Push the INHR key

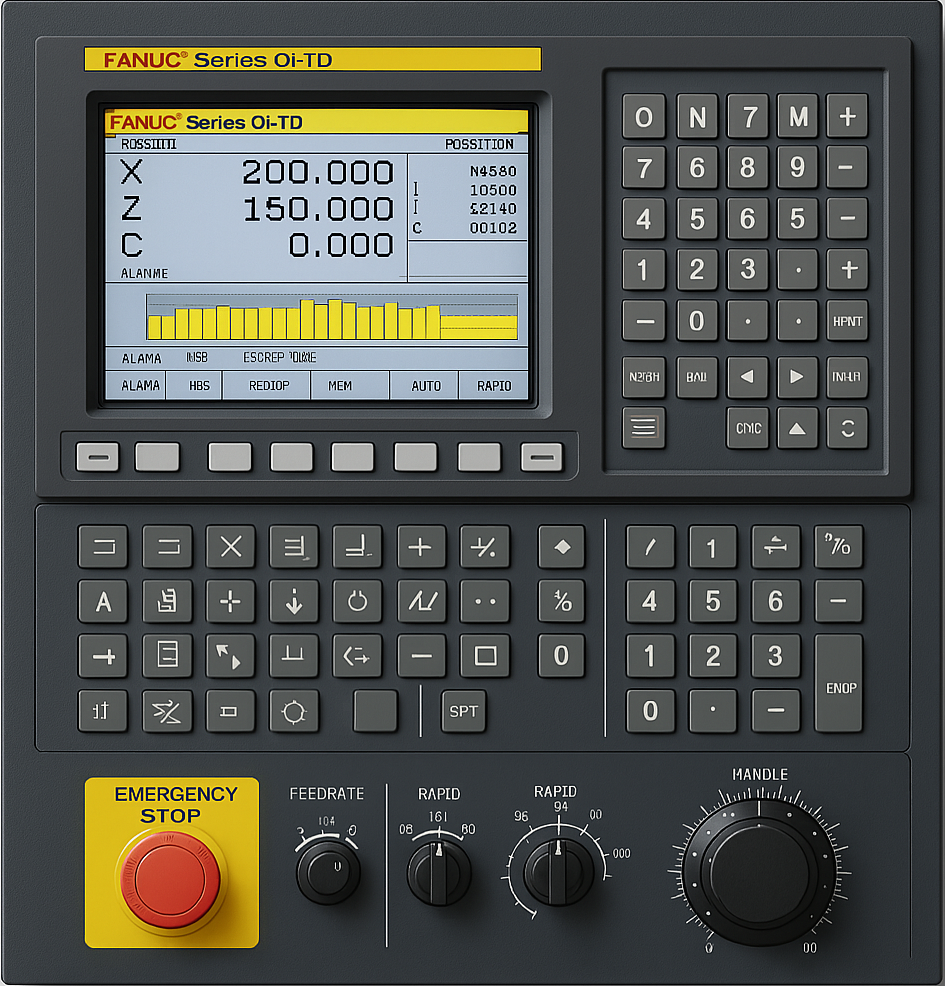pyautogui.click(x=847, y=377)
